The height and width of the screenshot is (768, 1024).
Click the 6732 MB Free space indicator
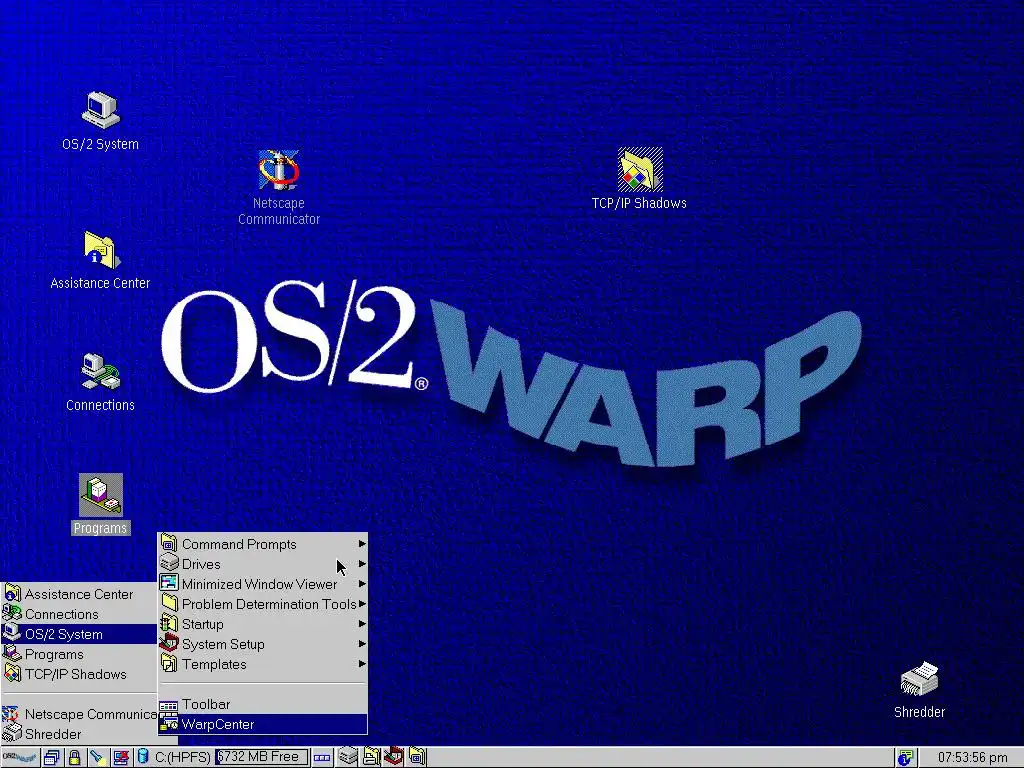pos(262,758)
